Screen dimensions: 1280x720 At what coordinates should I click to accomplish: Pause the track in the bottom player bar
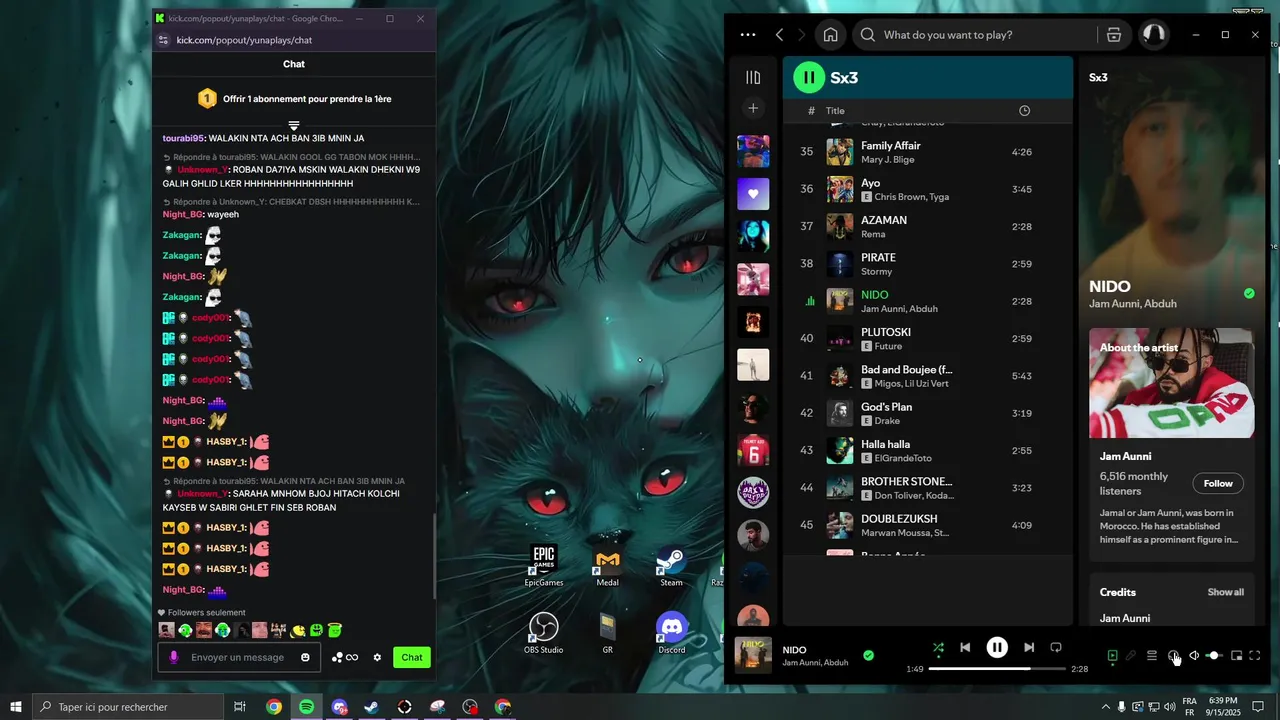997,647
